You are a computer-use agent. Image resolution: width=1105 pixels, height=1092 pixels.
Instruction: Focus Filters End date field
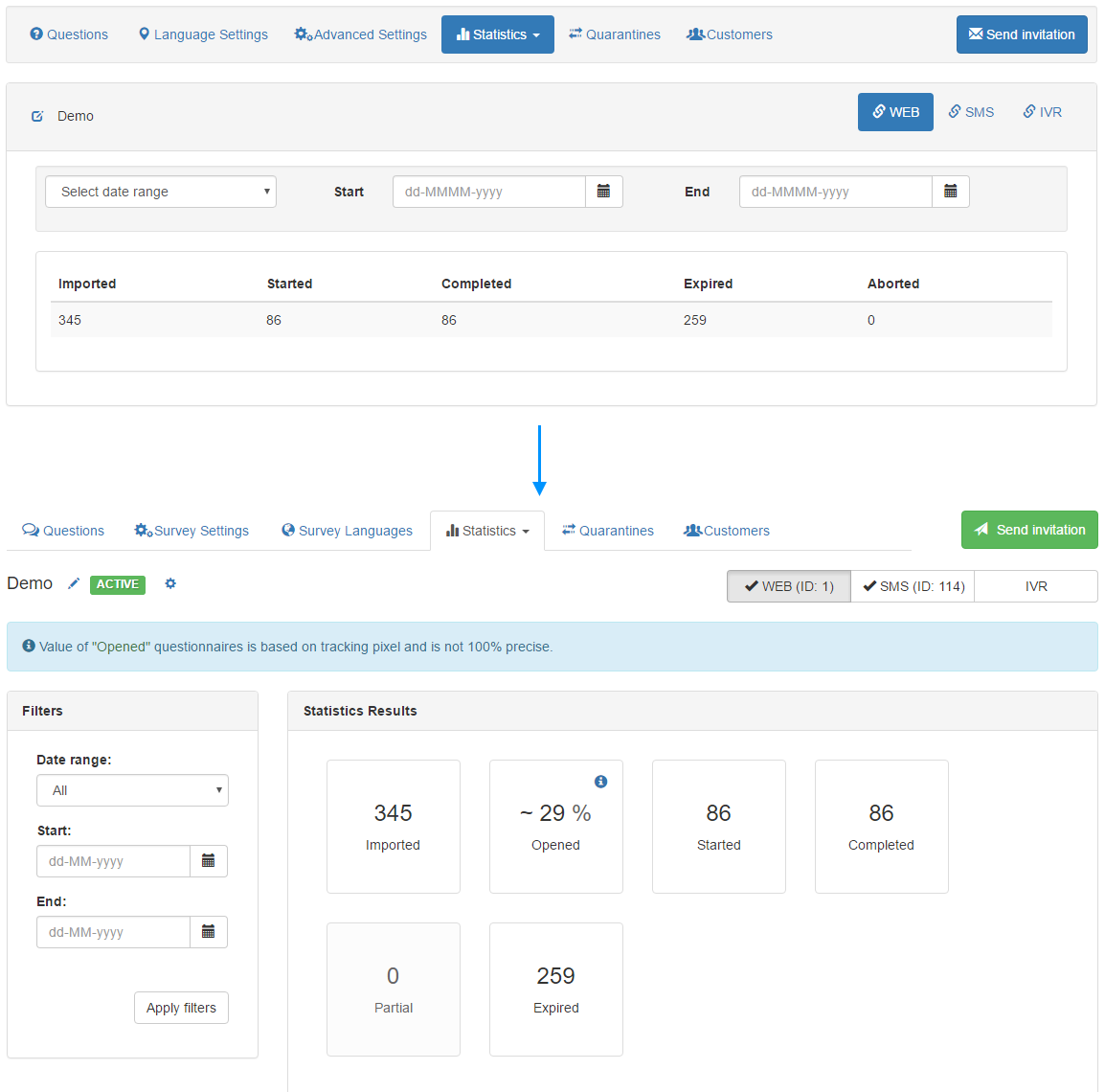pos(113,932)
